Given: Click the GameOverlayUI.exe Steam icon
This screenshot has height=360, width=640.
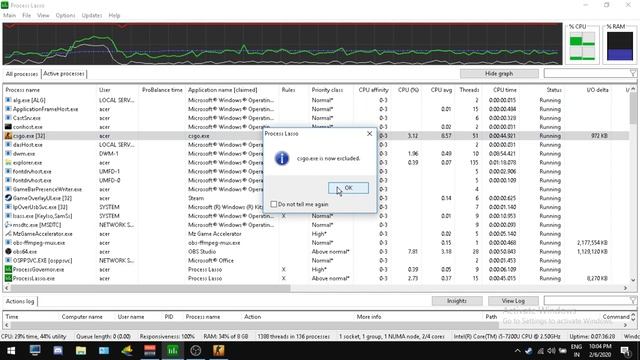Looking at the screenshot, I should (x=8, y=198).
